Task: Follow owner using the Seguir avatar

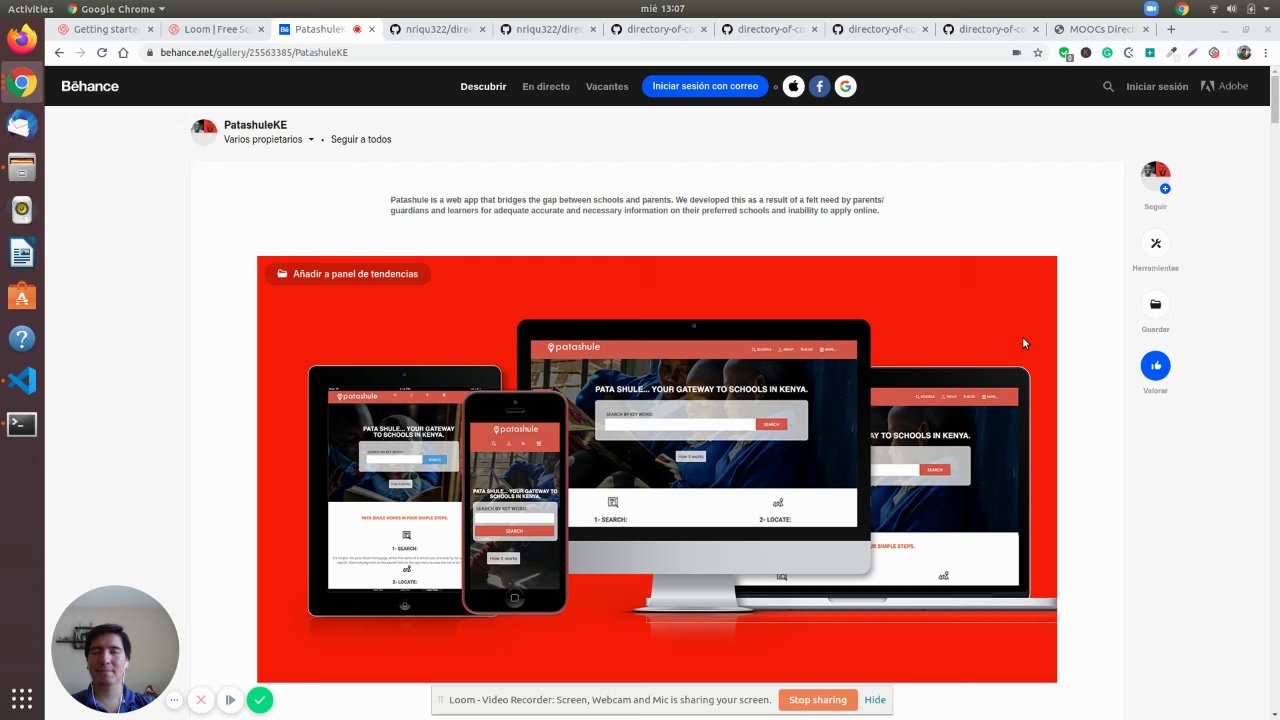Action: pyautogui.click(x=1155, y=177)
